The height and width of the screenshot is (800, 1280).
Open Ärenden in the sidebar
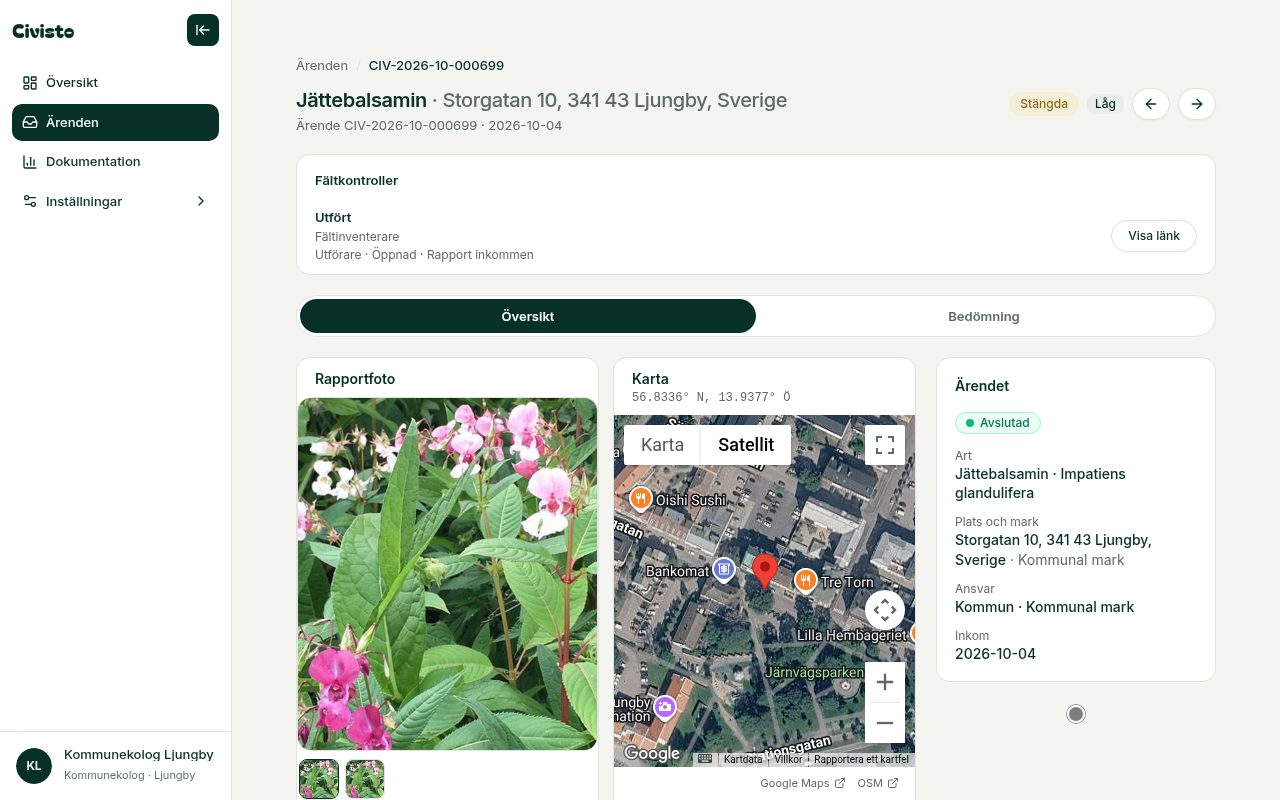tap(115, 122)
